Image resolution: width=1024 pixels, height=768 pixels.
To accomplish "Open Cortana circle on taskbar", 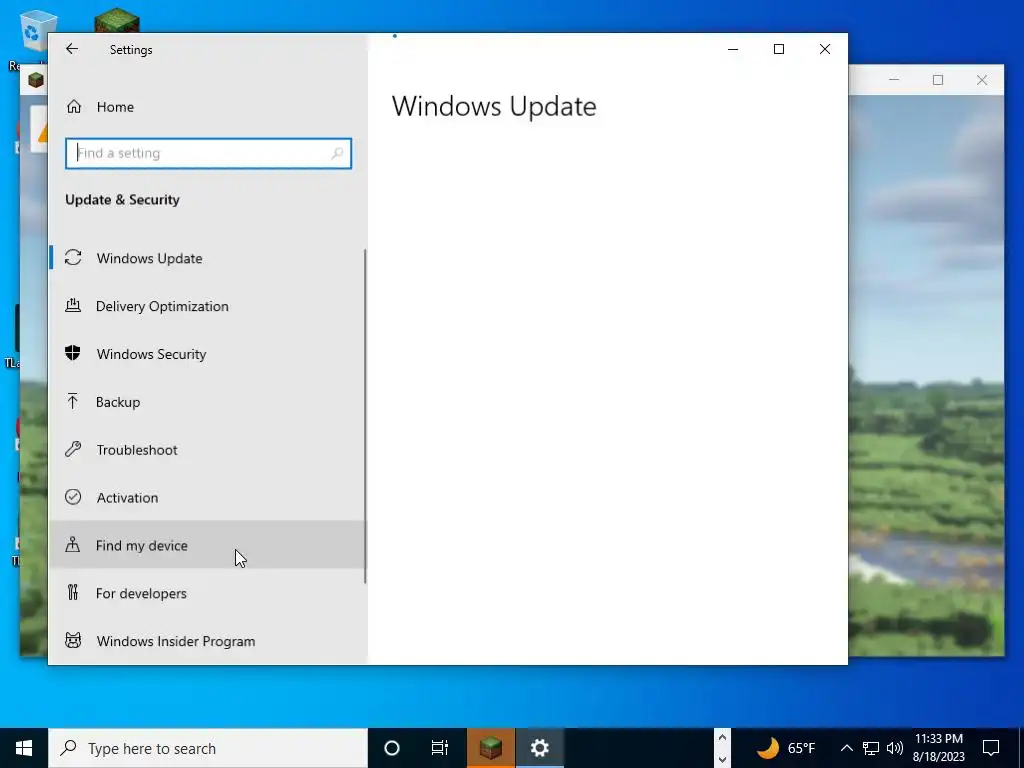I will [392, 748].
